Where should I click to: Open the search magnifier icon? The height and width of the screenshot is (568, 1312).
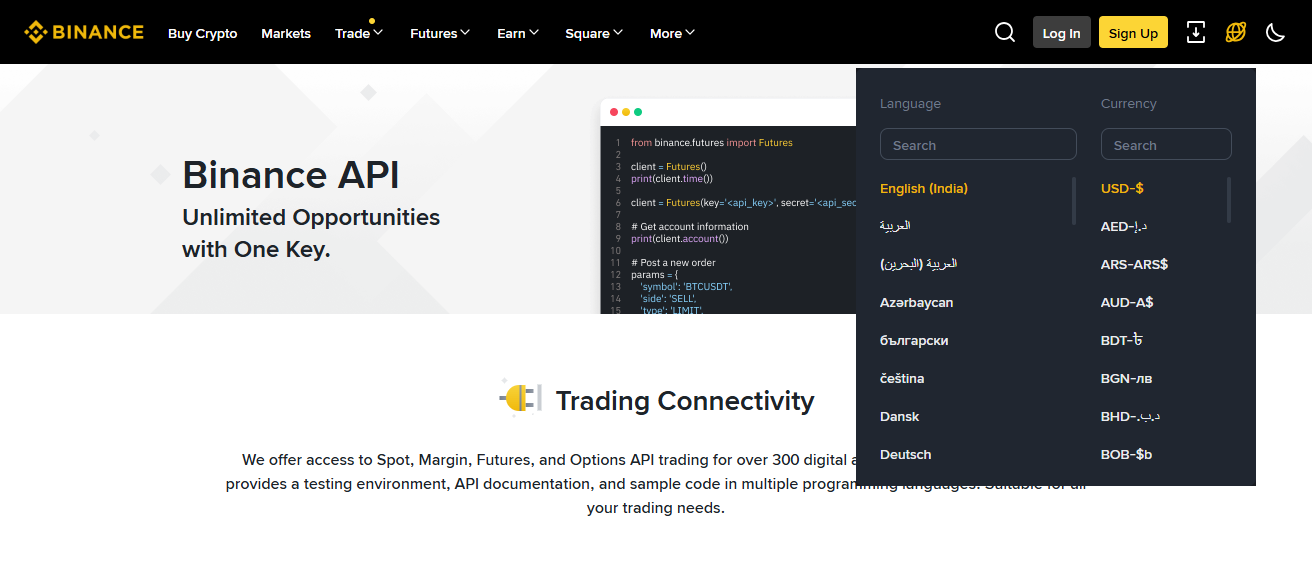tap(1005, 32)
